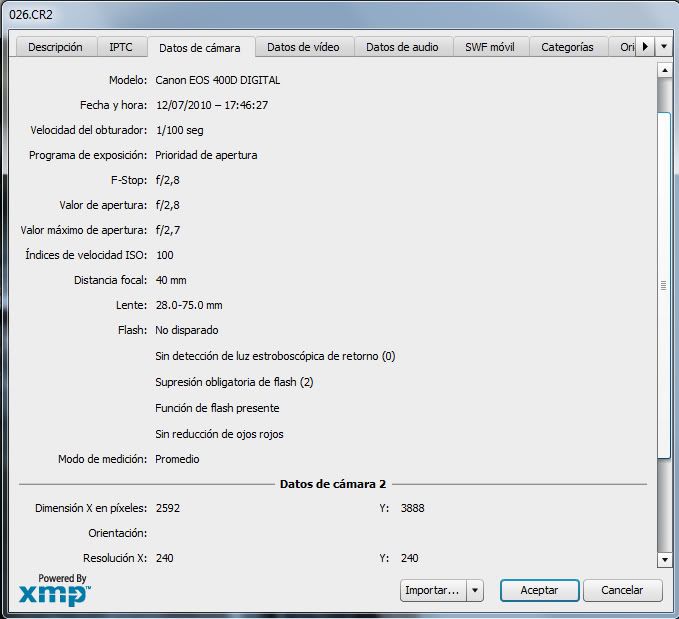Click the Distancia focal label
Image resolution: width=679 pixels, height=619 pixels.
click(110, 280)
